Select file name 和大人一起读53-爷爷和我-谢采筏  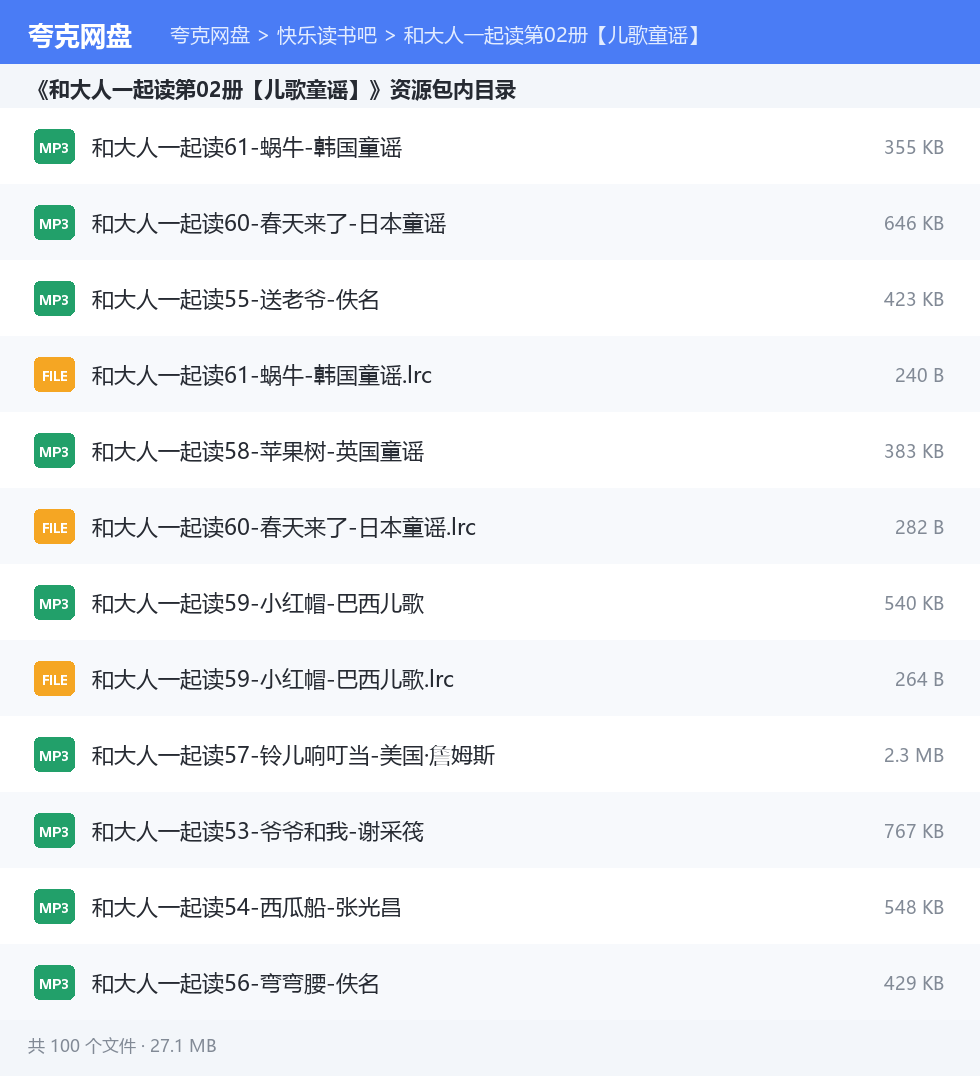click(258, 832)
